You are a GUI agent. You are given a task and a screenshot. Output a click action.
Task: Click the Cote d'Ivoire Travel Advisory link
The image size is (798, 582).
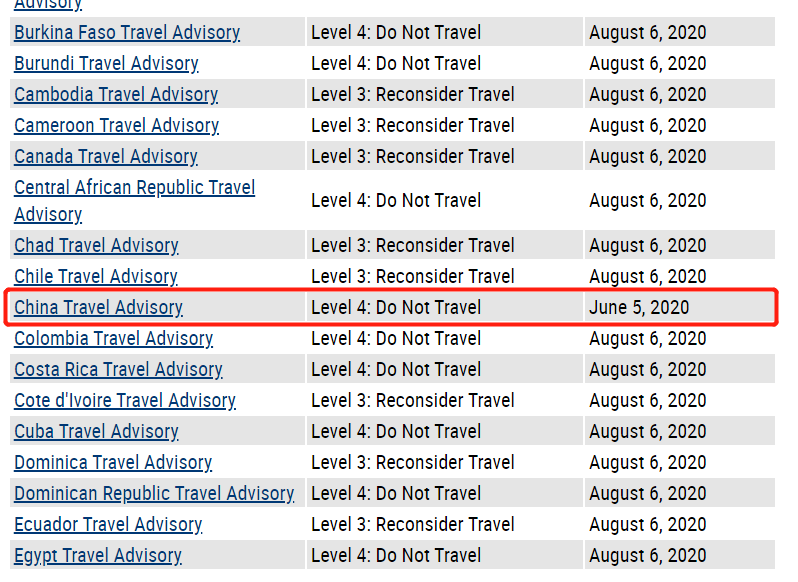tap(125, 400)
